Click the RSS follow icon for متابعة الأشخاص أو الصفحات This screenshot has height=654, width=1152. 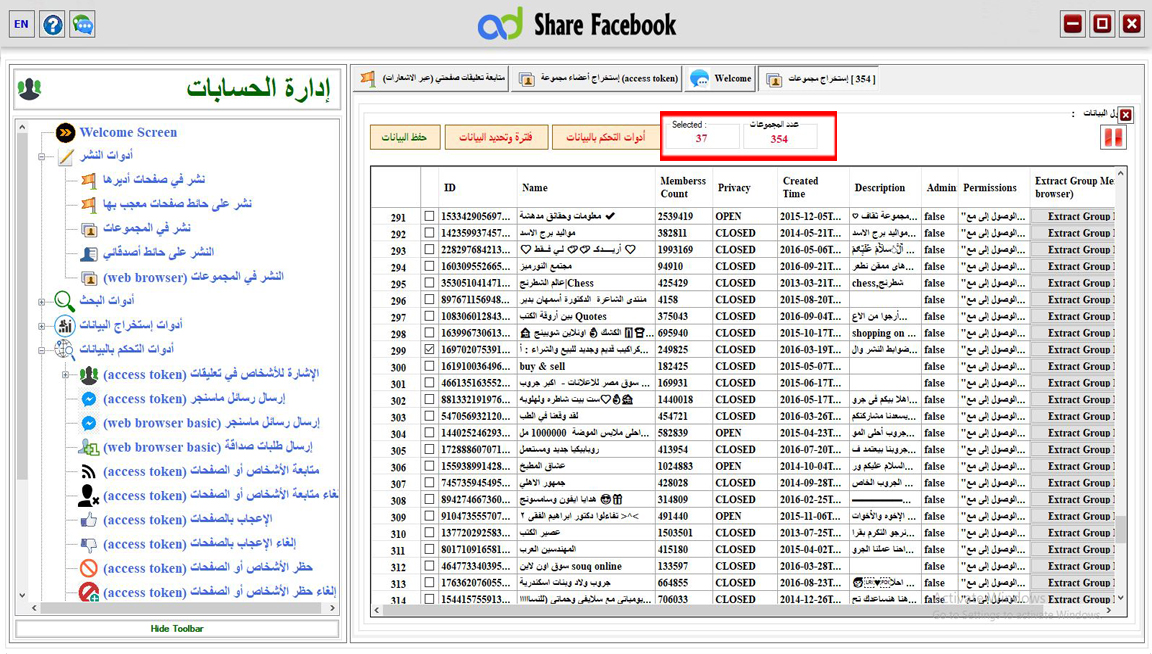(x=89, y=471)
